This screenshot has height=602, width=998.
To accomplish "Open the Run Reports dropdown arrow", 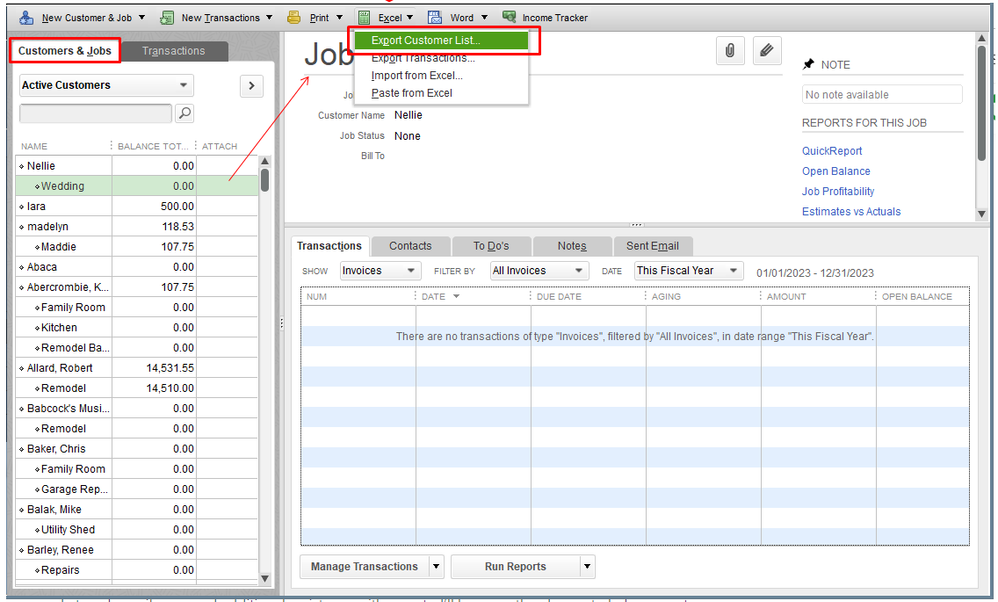I will (x=587, y=566).
